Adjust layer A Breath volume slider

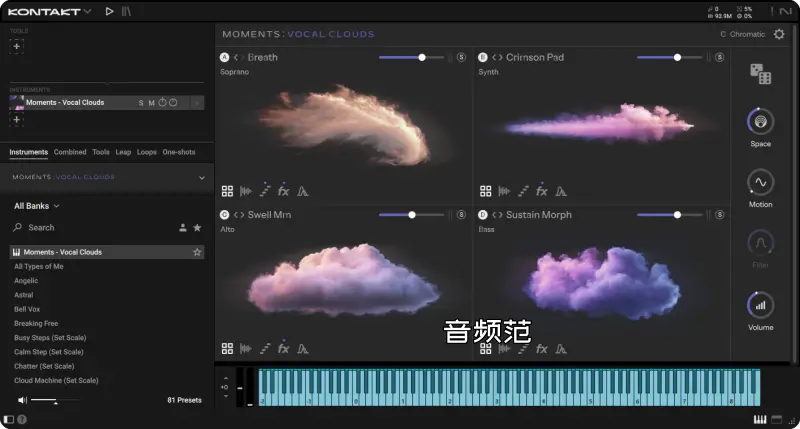(x=411, y=58)
